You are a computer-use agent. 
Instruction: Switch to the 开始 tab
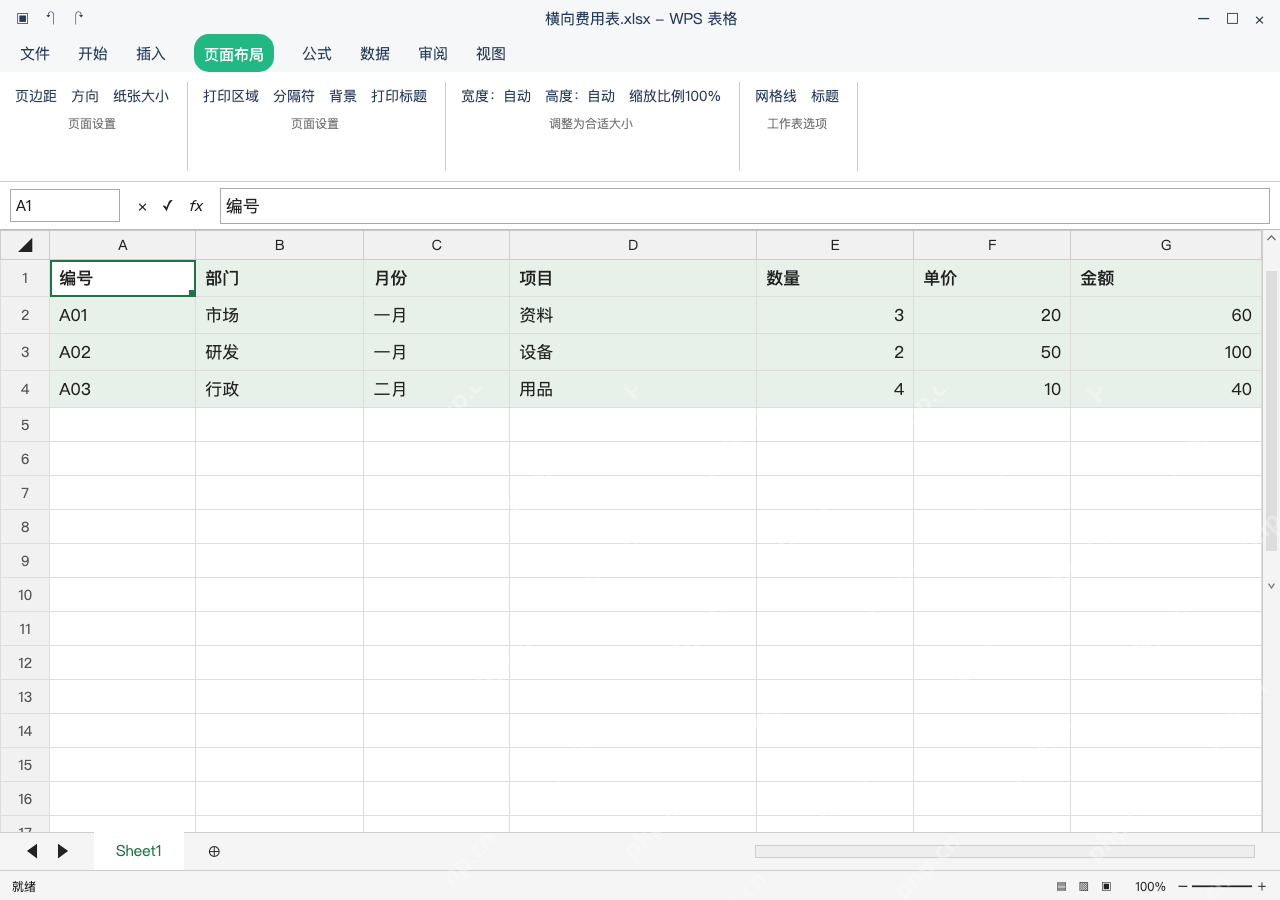tap(93, 54)
